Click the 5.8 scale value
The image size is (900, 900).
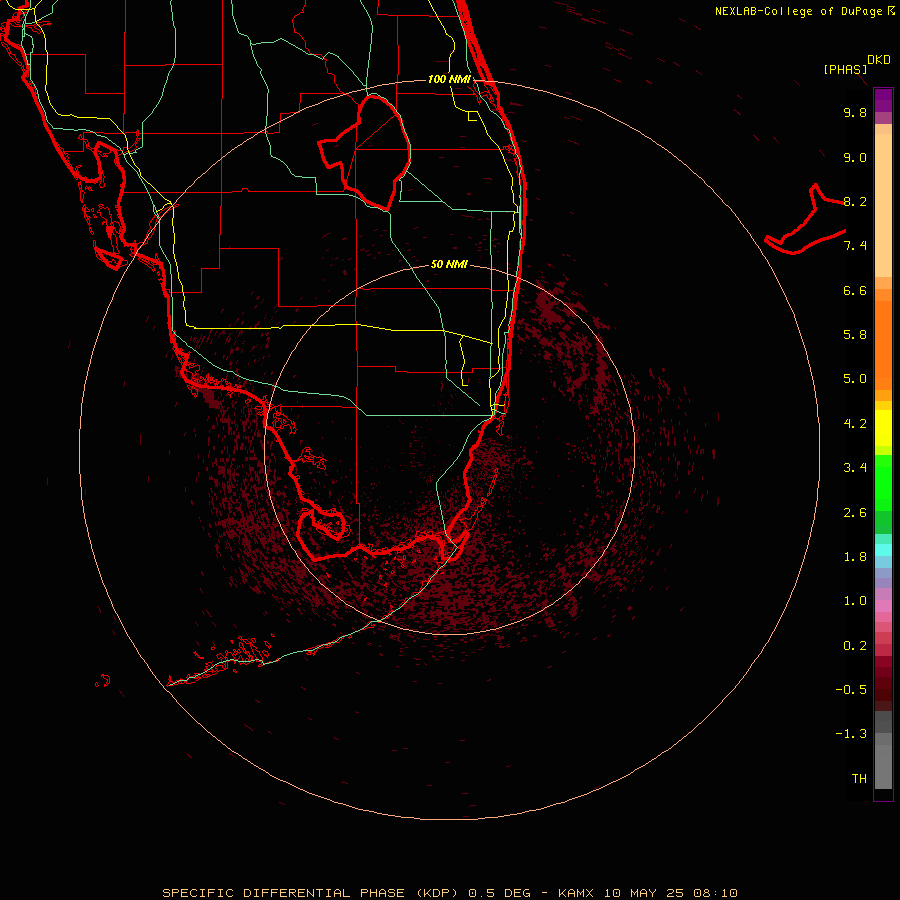pyautogui.click(x=855, y=335)
